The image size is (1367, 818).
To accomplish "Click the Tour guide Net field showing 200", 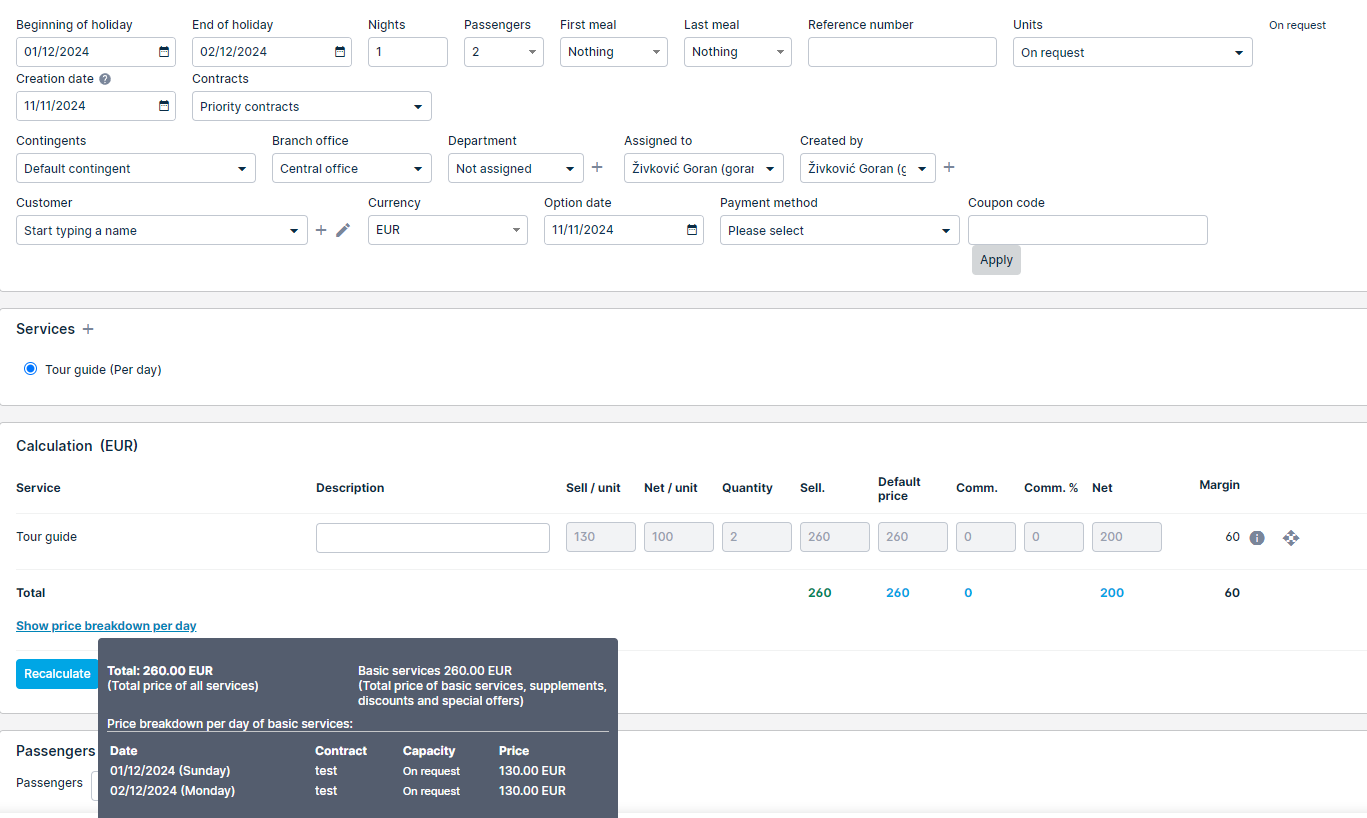I will pos(1127,537).
